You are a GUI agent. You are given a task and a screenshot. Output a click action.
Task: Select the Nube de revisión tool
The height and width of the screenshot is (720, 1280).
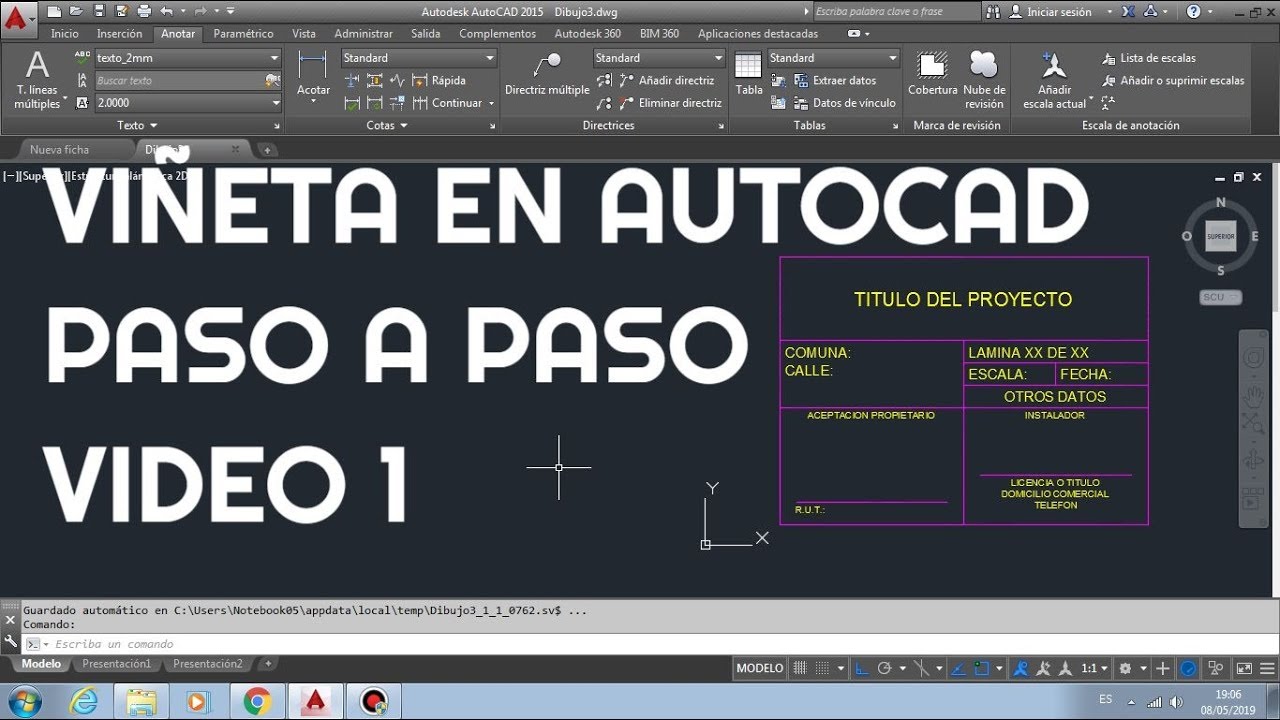[x=984, y=80]
